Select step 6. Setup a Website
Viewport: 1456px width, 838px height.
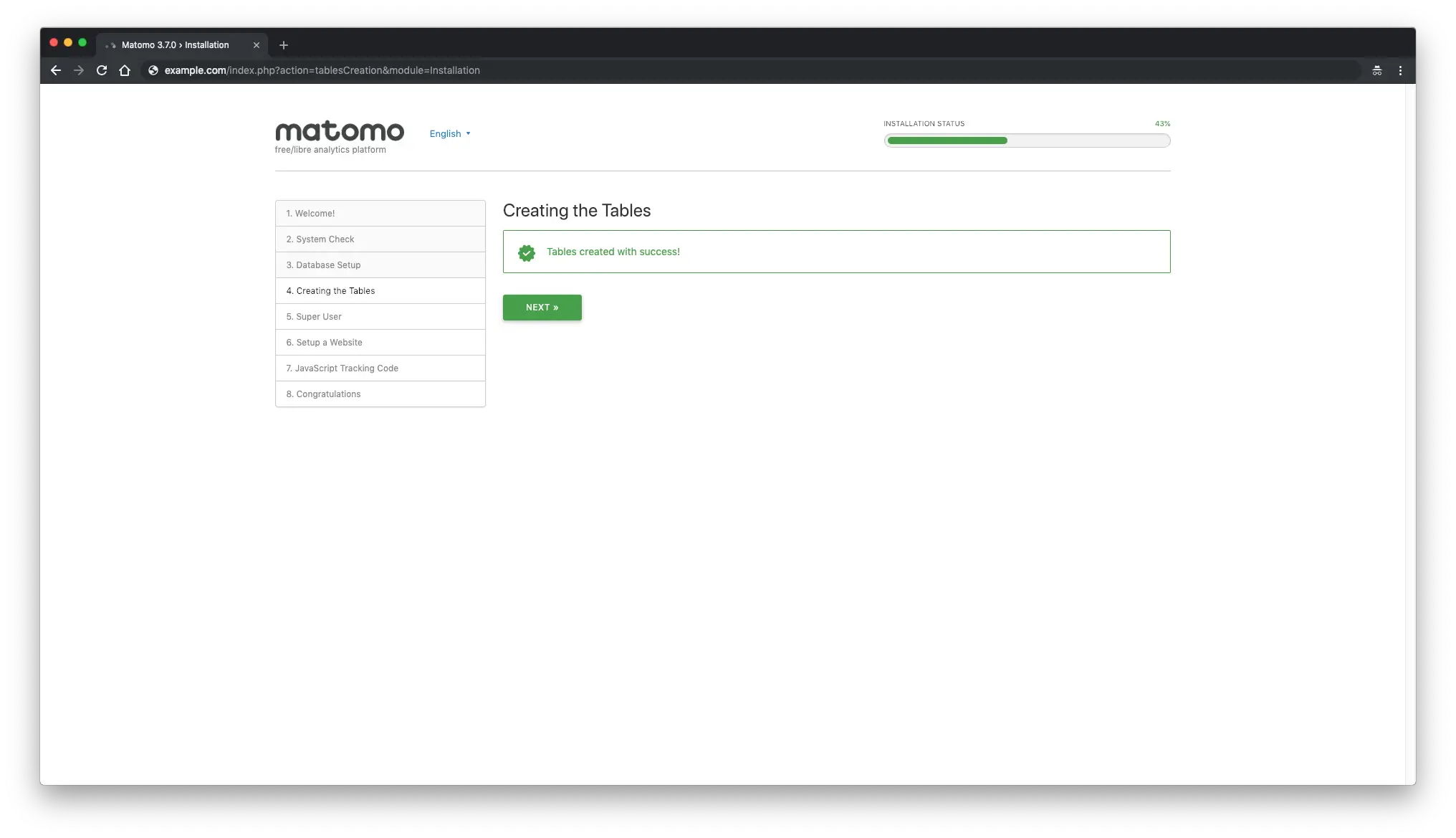tap(380, 343)
